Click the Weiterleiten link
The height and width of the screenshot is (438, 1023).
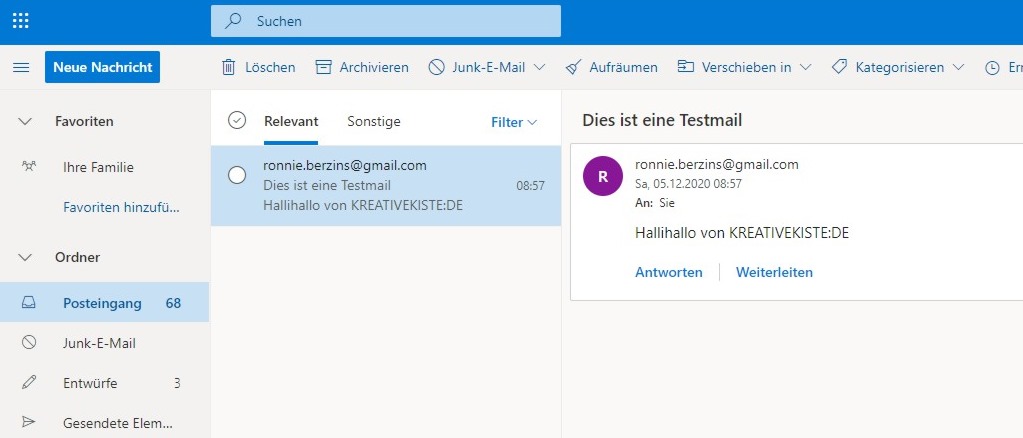point(774,272)
